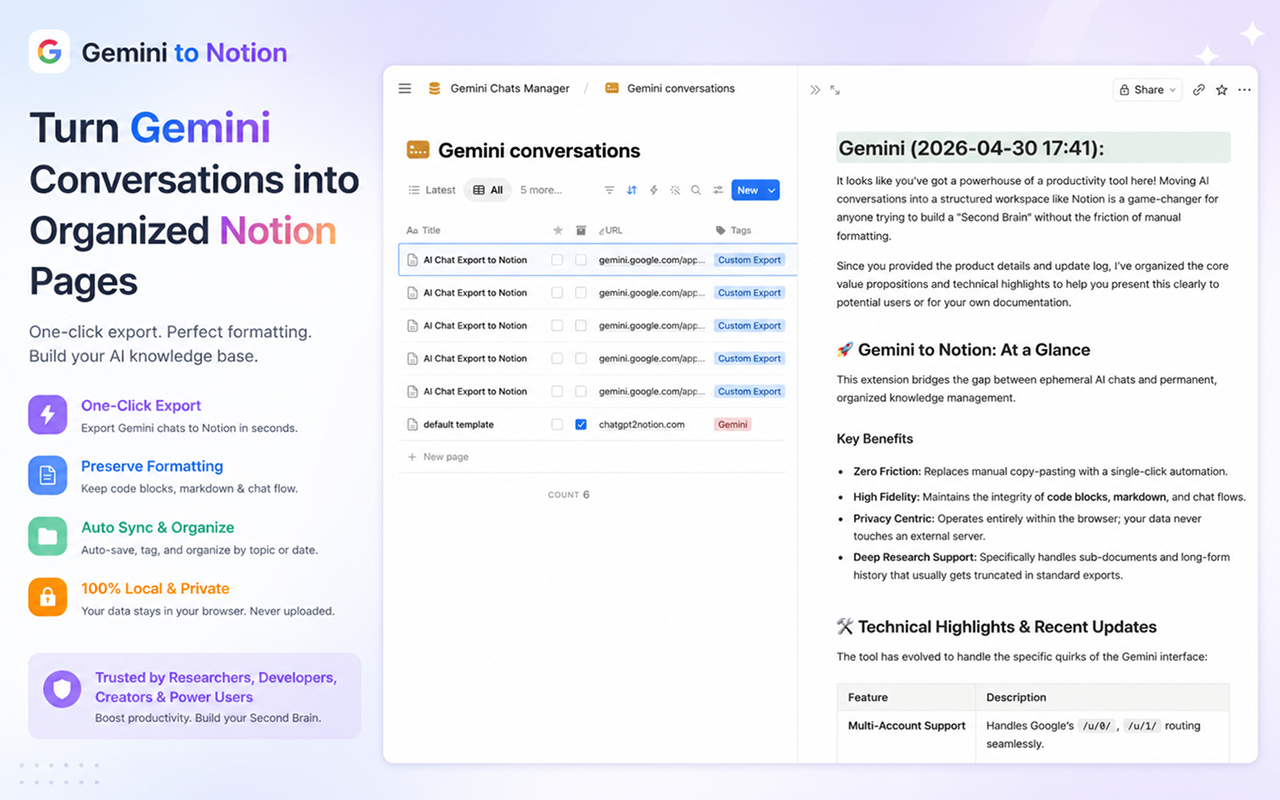The image size is (1280, 800).
Task: Click the Custom Export tag in highlighted row
Action: pyautogui.click(x=750, y=260)
